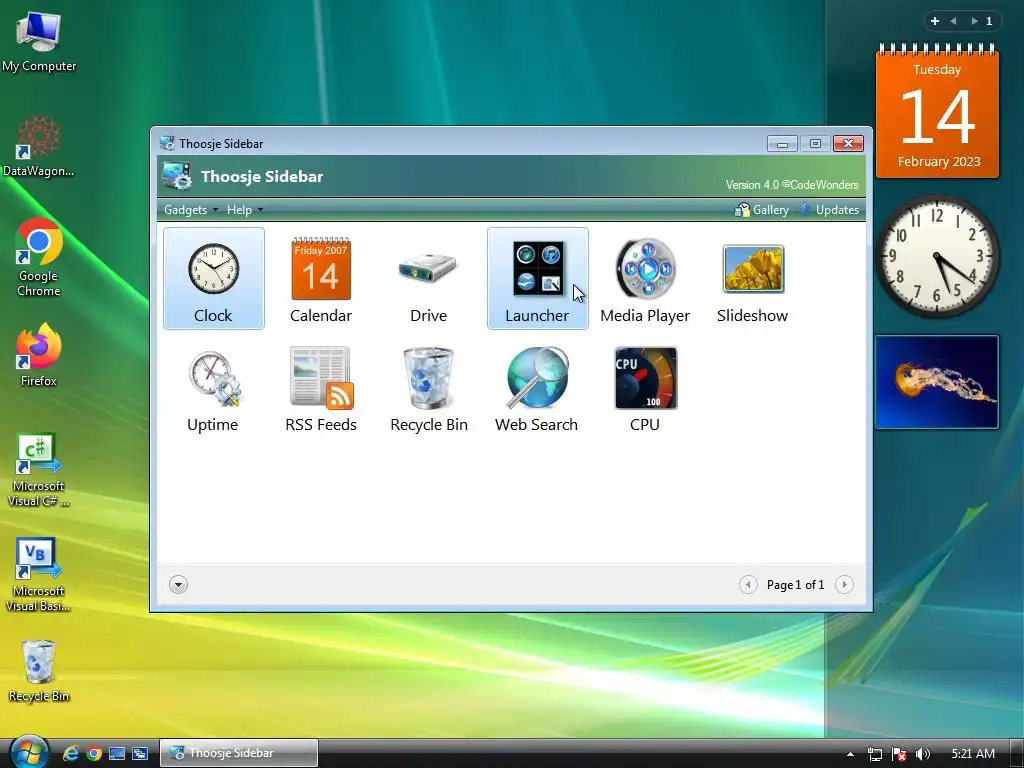Go to previous gallery page

pos(748,584)
